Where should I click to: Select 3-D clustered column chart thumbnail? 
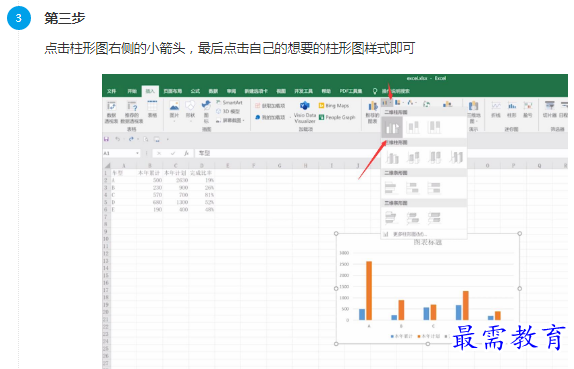coord(392,158)
